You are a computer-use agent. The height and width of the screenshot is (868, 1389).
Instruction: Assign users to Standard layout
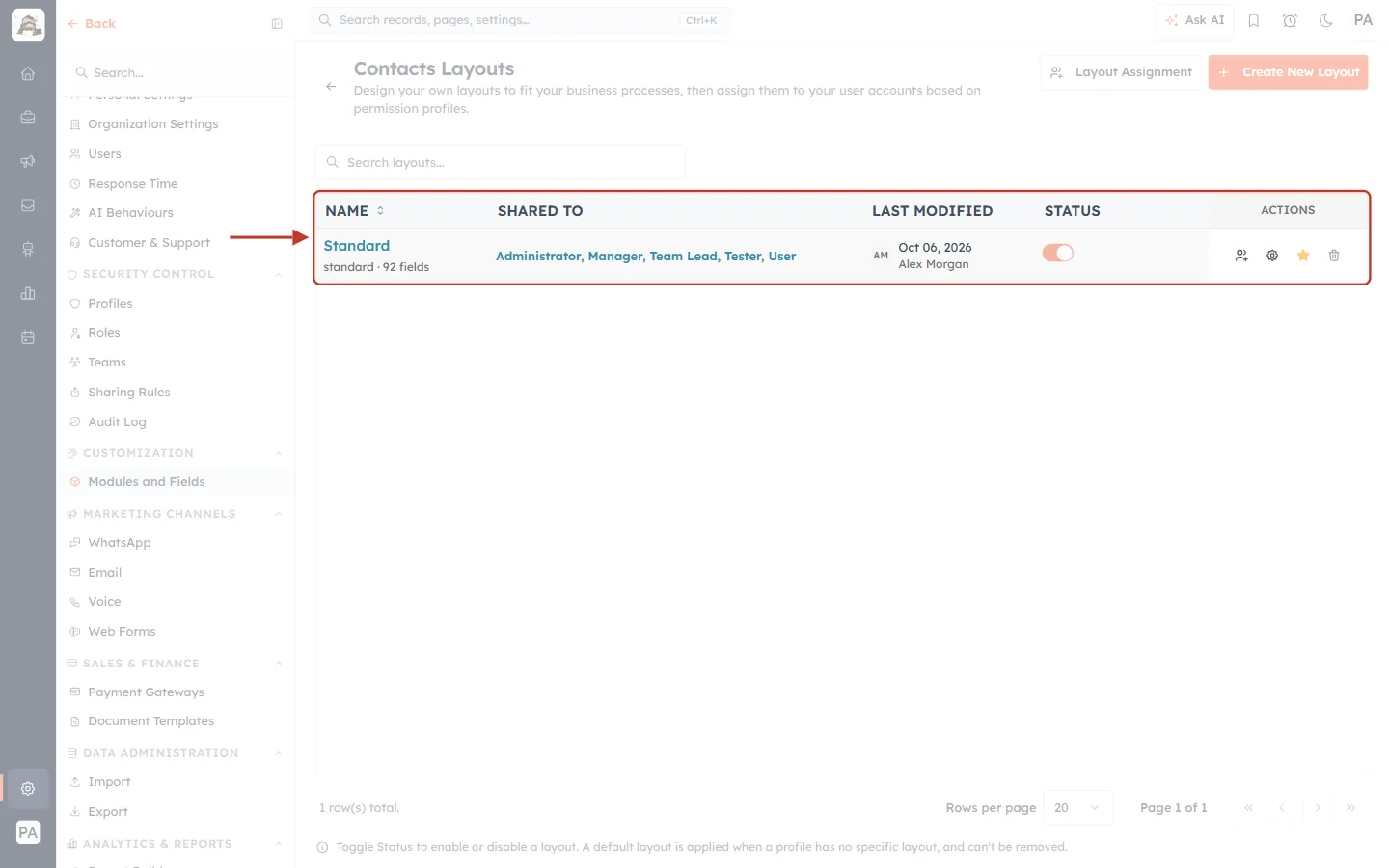1241,256
